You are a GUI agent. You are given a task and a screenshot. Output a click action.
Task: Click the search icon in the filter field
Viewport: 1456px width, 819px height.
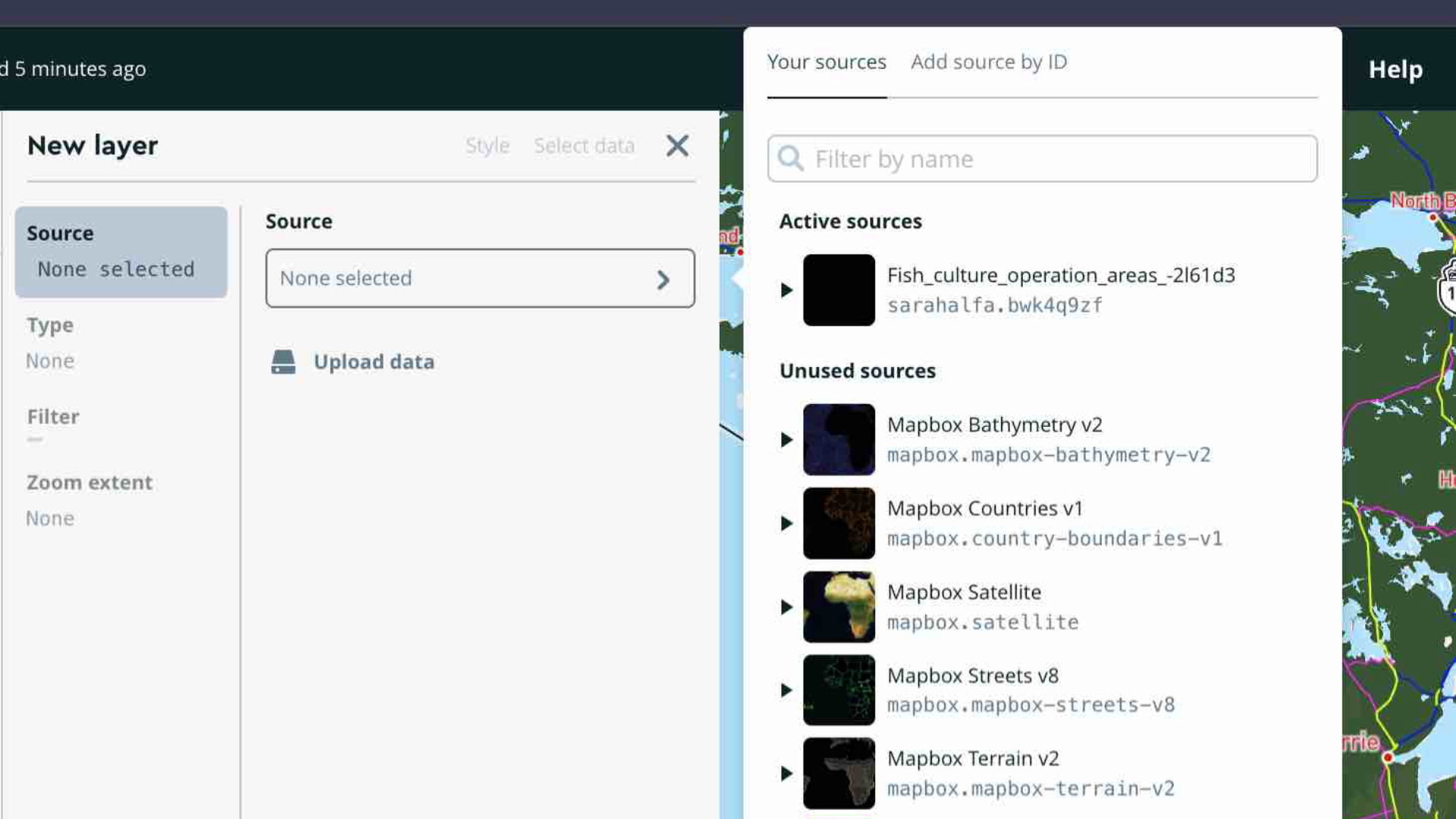790,158
